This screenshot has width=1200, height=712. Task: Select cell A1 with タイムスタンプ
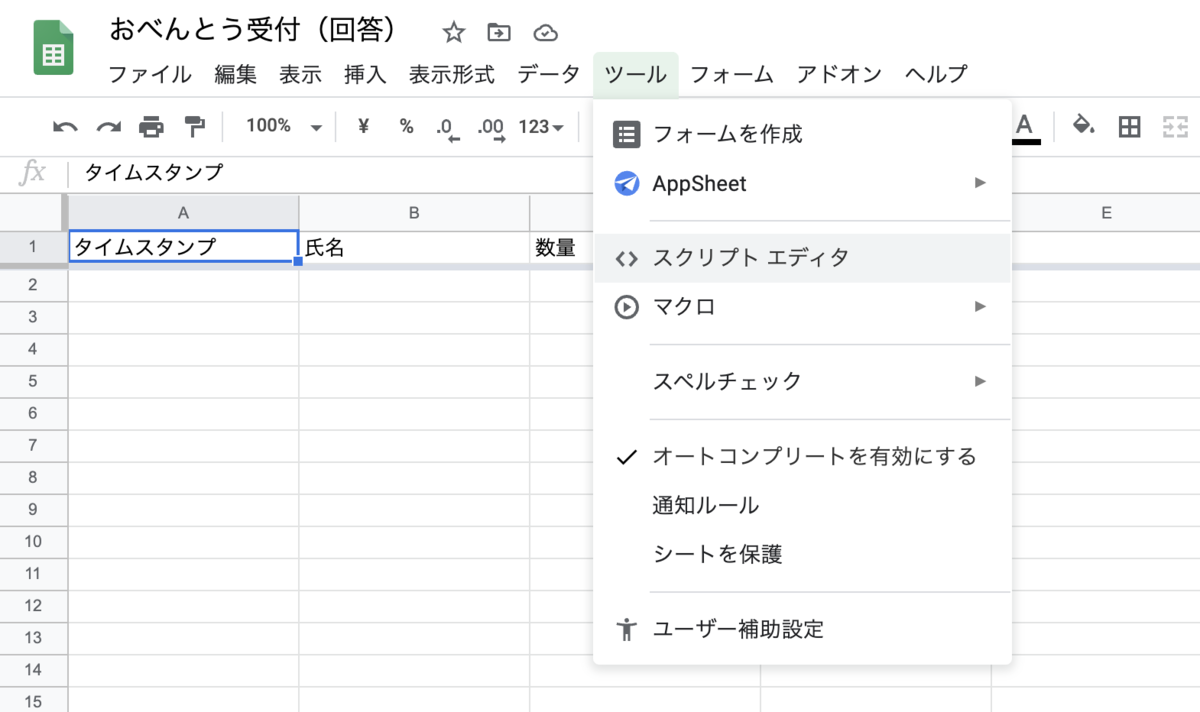coord(183,247)
